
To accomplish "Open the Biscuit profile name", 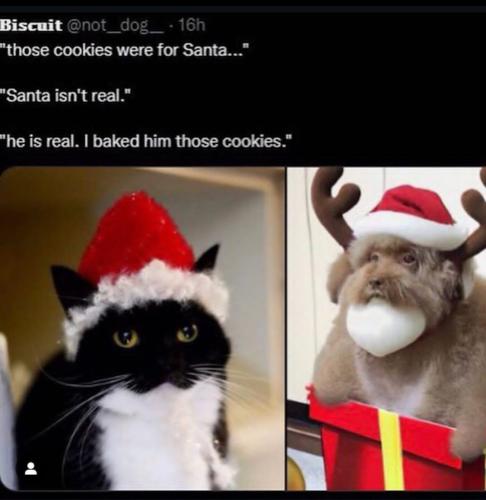I will [31, 25].
